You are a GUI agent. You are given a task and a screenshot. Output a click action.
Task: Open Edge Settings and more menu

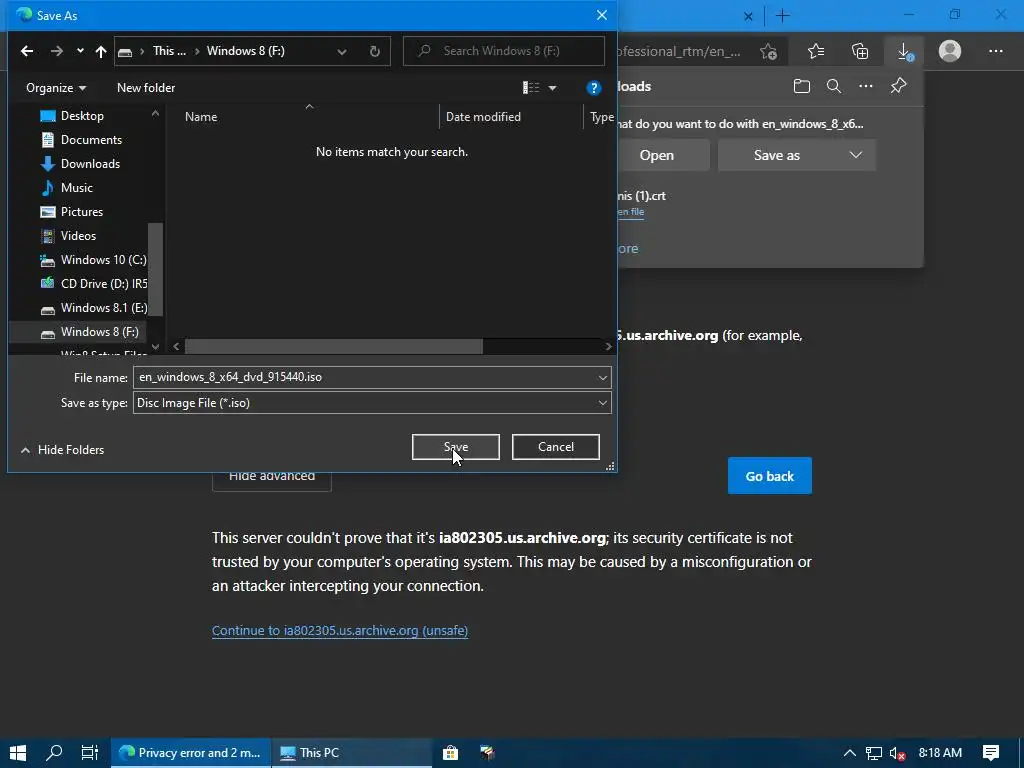[995, 51]
